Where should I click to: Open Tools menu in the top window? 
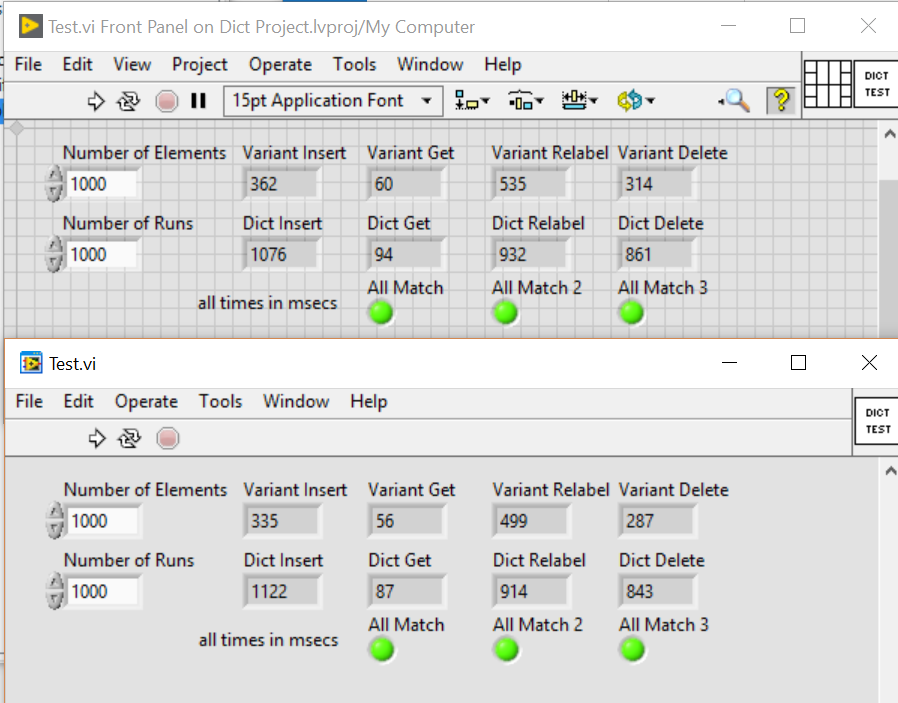[355, 64]
